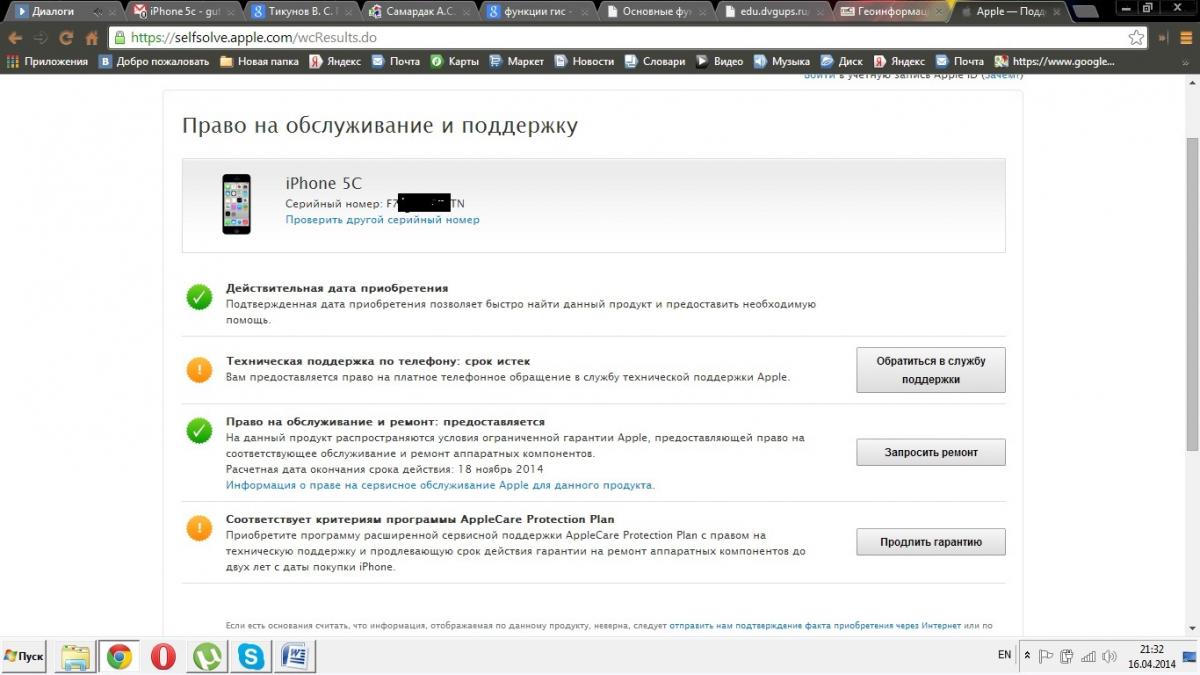Open the Приложения apps shortcut

pos(48,61)
